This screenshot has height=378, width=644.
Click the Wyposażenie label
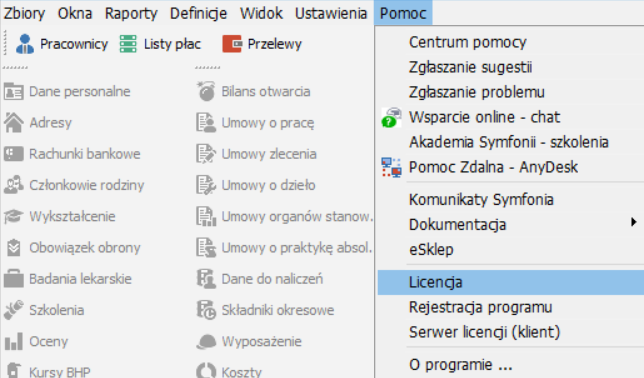262,341
